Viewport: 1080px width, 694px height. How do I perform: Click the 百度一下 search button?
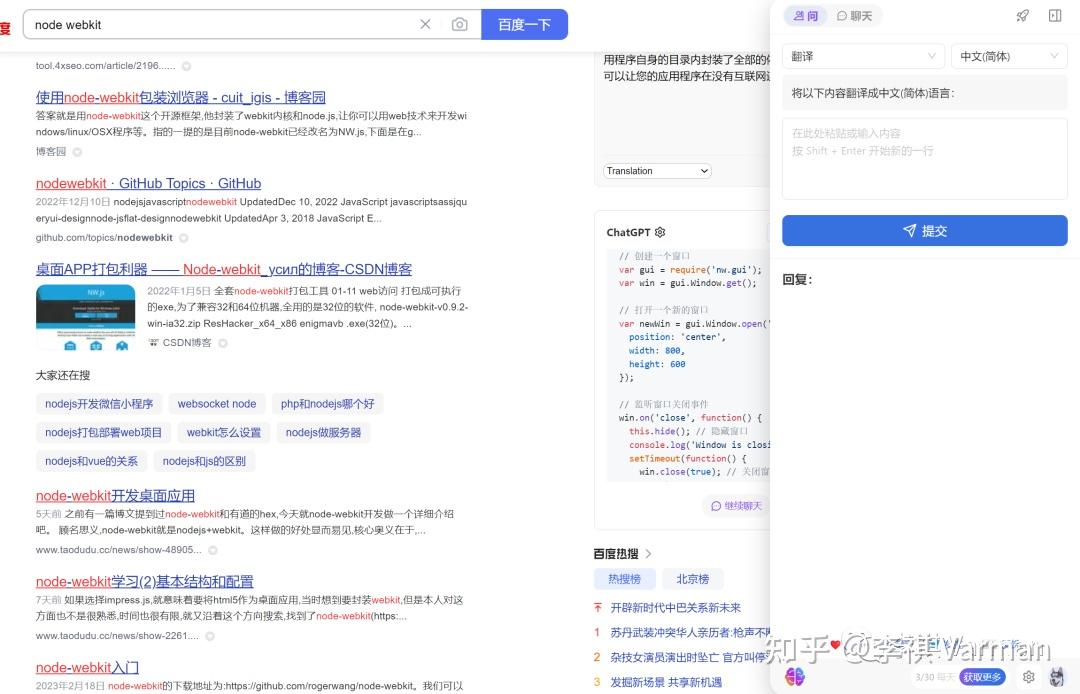click(525, 23)
